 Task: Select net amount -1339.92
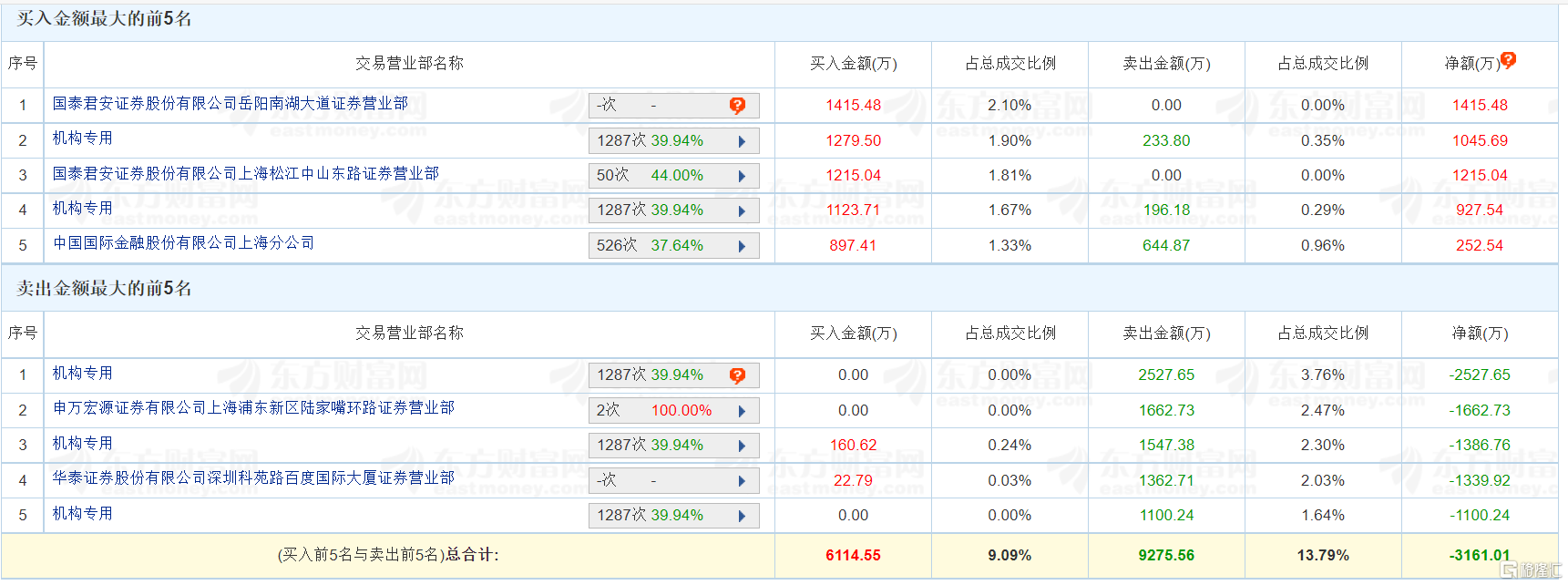click(x=1480, y=480)
